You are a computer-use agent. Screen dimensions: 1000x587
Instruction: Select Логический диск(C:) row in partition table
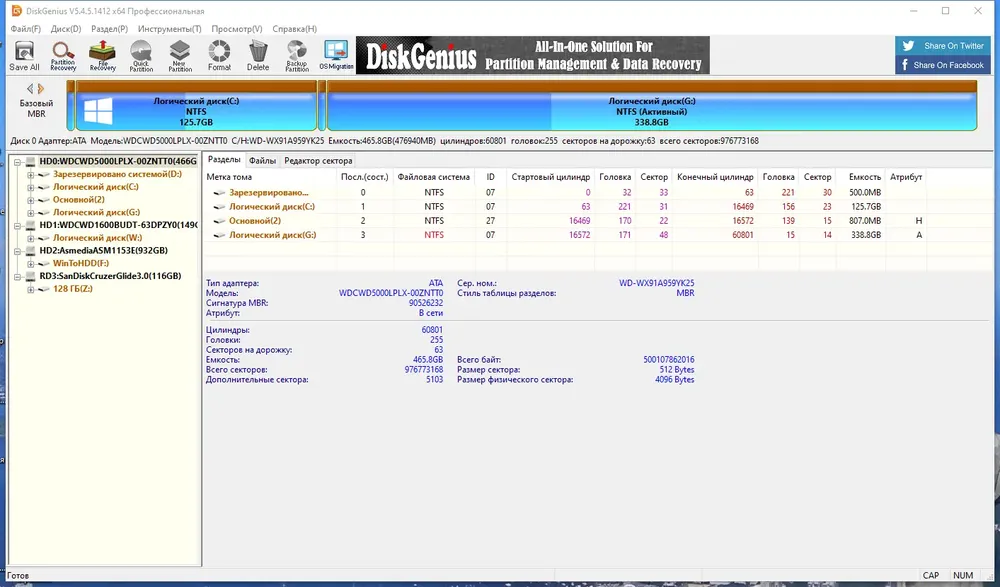(x=566, y=207)
